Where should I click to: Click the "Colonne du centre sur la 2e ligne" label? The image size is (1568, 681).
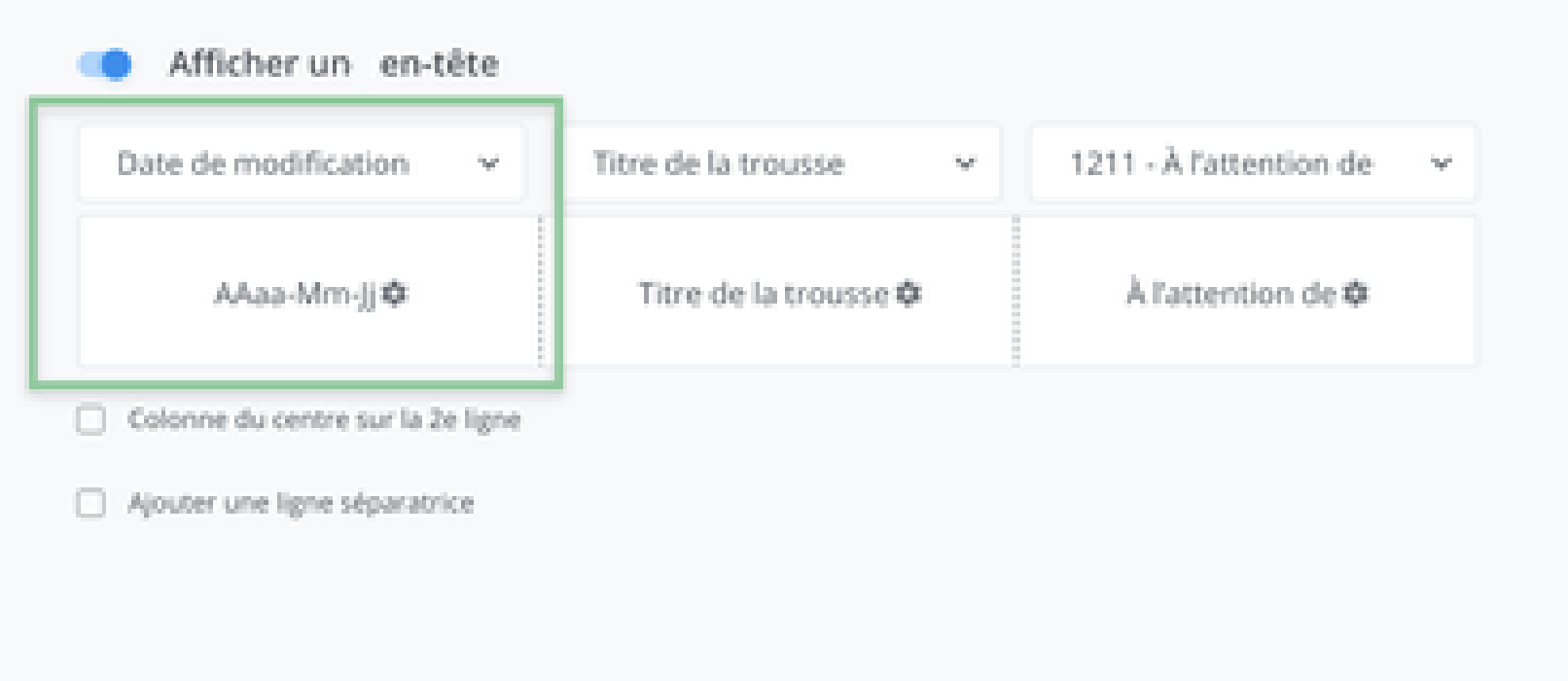coord(325,420)
